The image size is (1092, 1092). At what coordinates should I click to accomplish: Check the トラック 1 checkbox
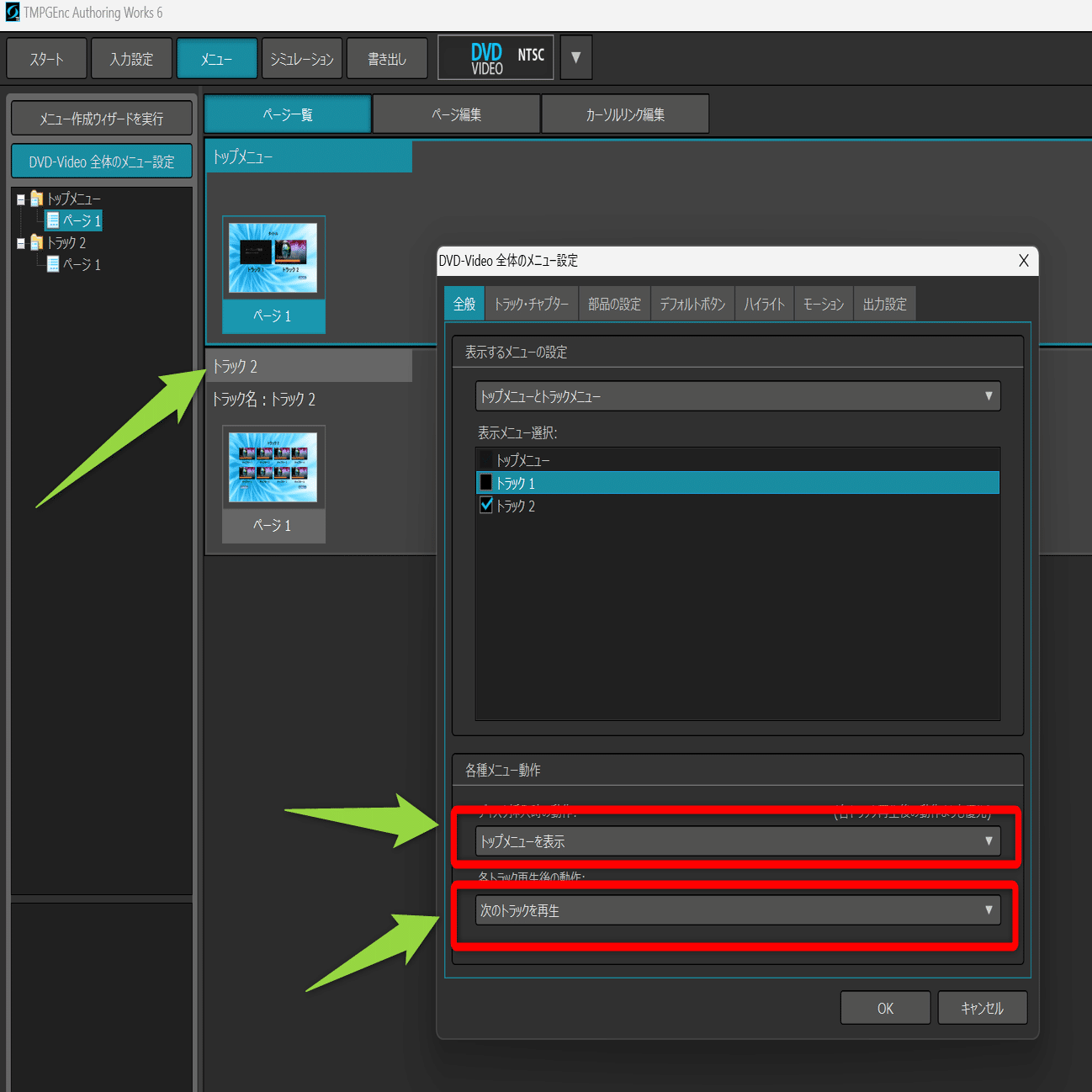(485, 483)
